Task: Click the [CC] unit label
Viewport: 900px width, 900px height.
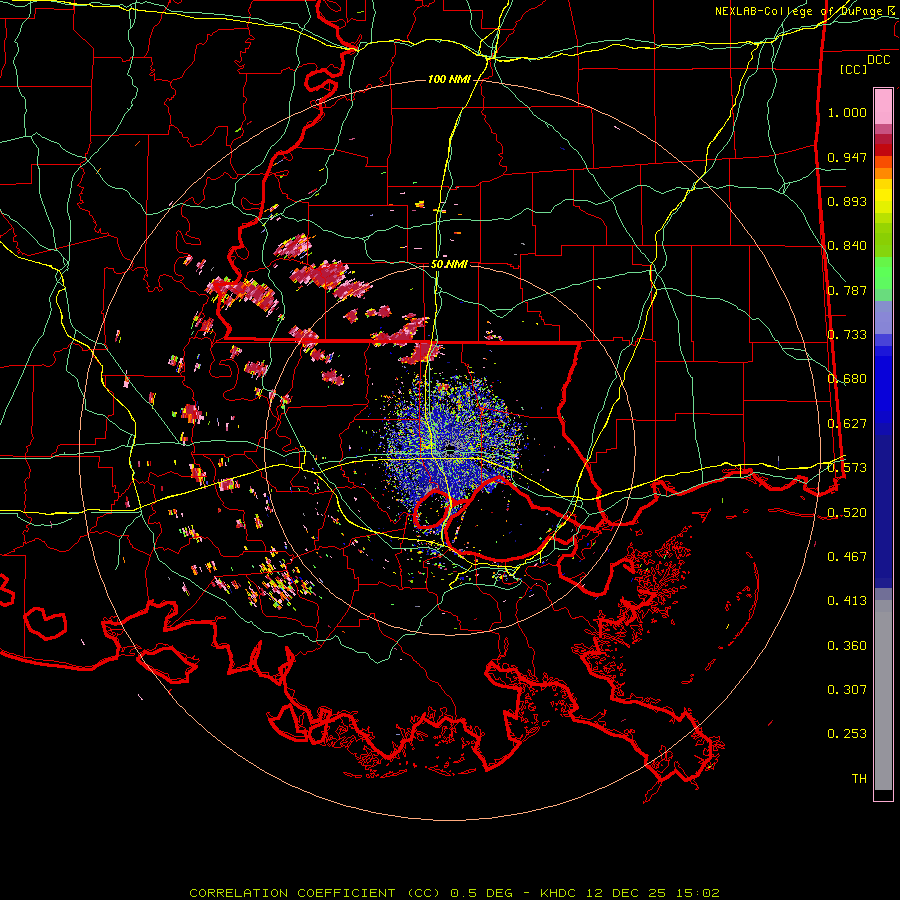Action: tap(854, 69)
